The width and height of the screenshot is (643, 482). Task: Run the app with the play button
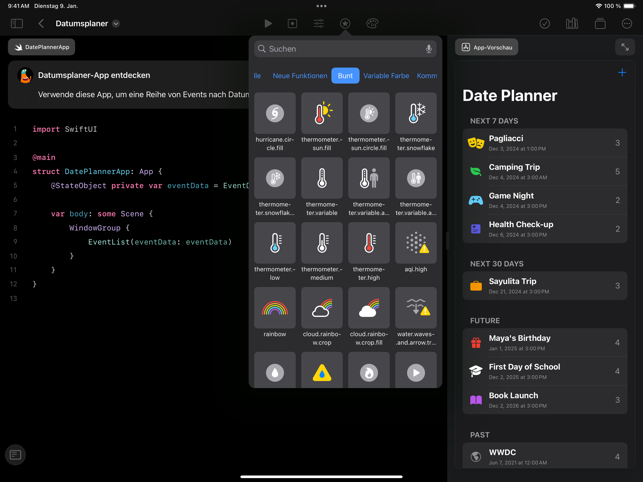tap(268, 23)
